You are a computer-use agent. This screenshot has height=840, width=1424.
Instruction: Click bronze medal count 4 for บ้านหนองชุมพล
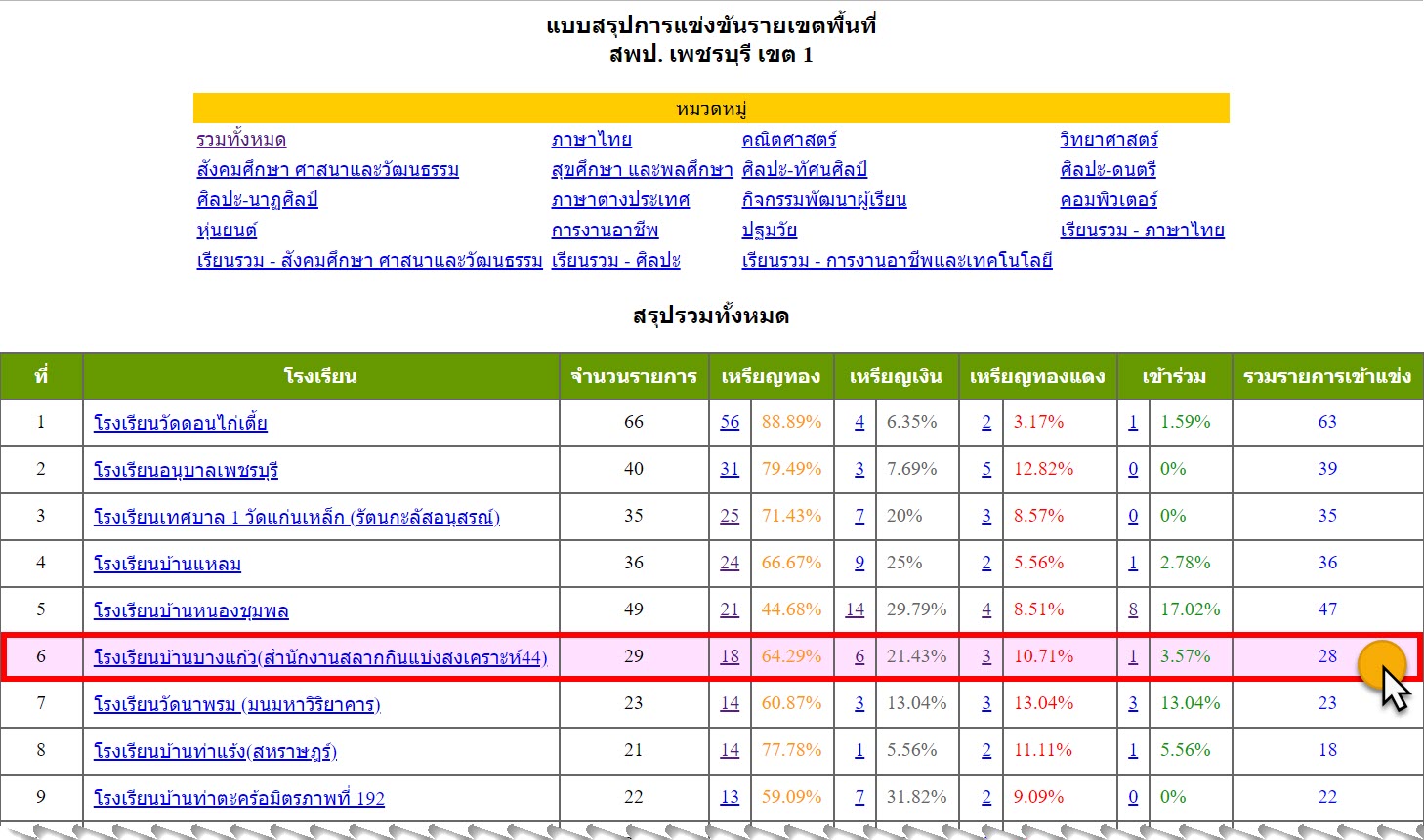[x=986, y=609]
